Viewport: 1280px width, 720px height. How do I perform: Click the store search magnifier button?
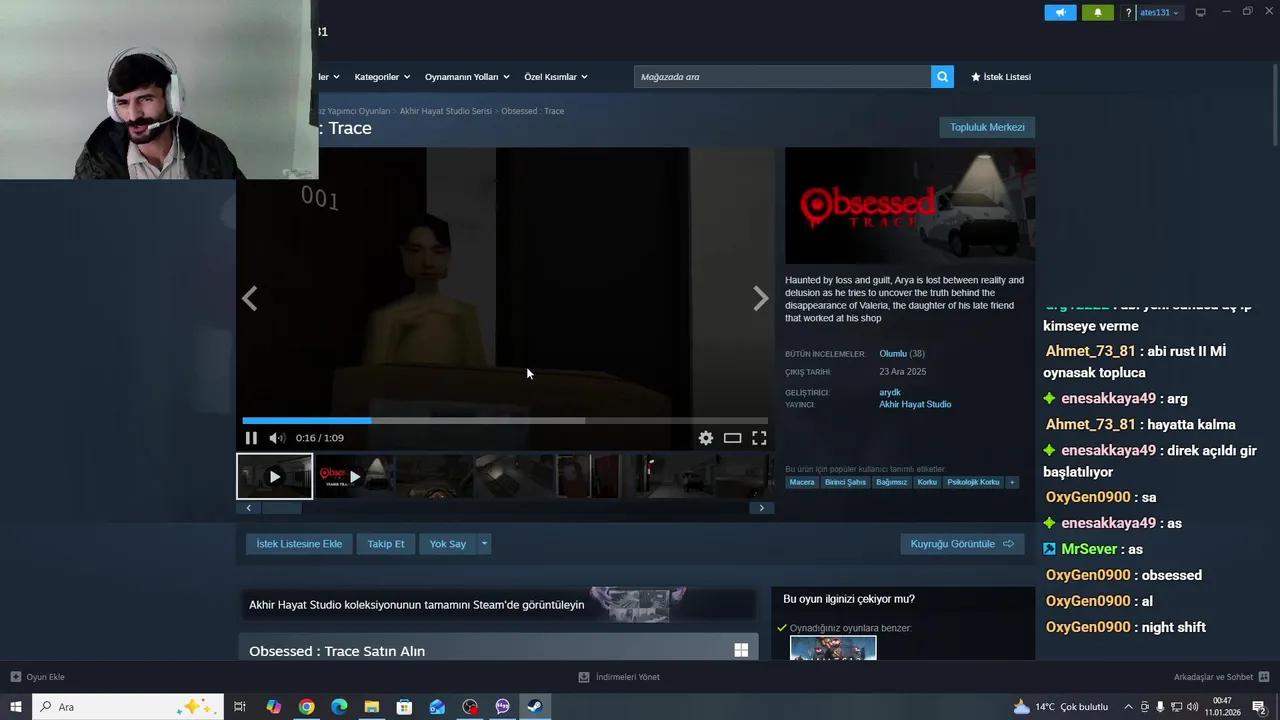coord(942,77)
